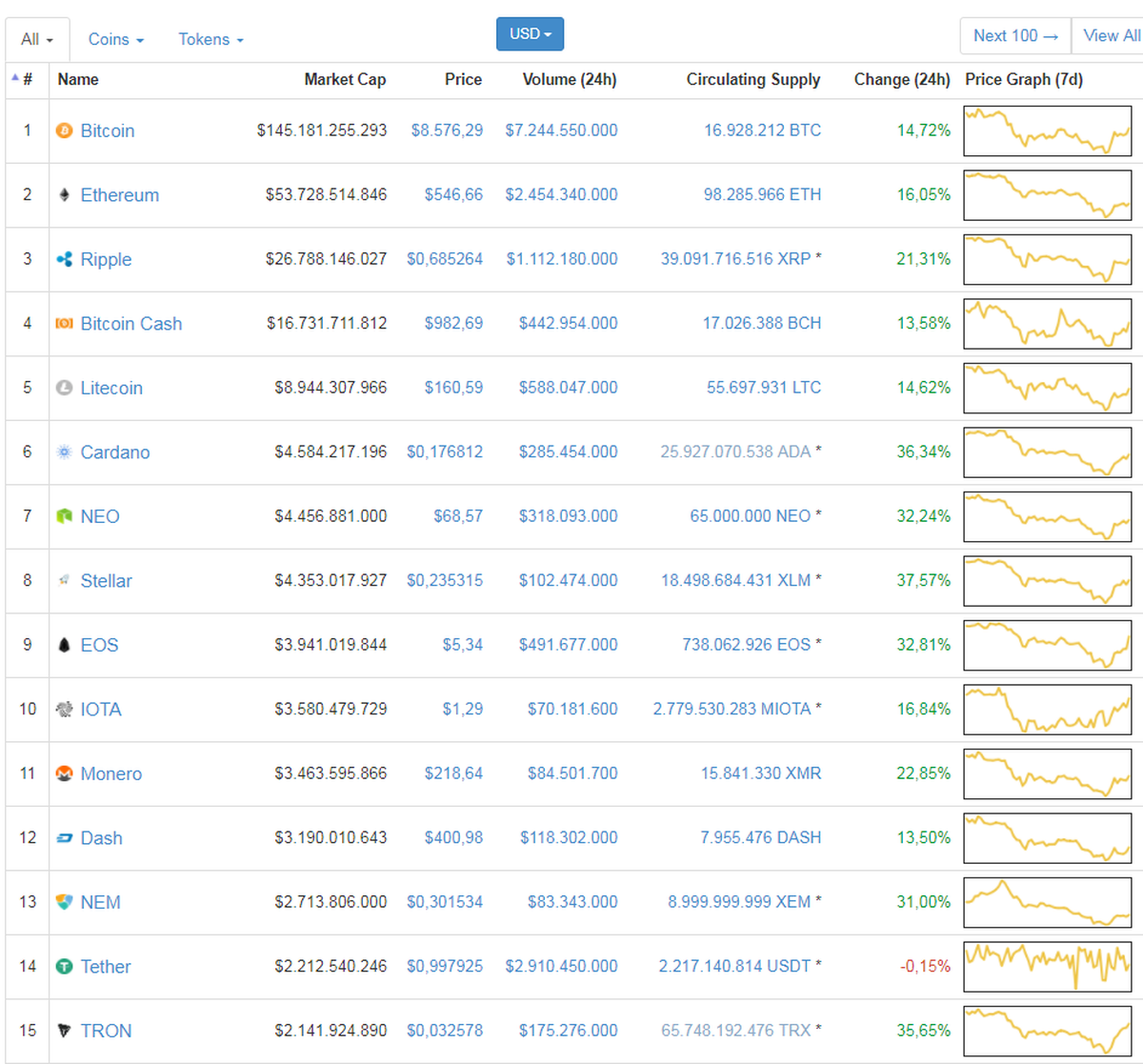Click the Tether logo icon
Image resolution: width=1143 pixels, height=1064 pixels.
[64, 967]
